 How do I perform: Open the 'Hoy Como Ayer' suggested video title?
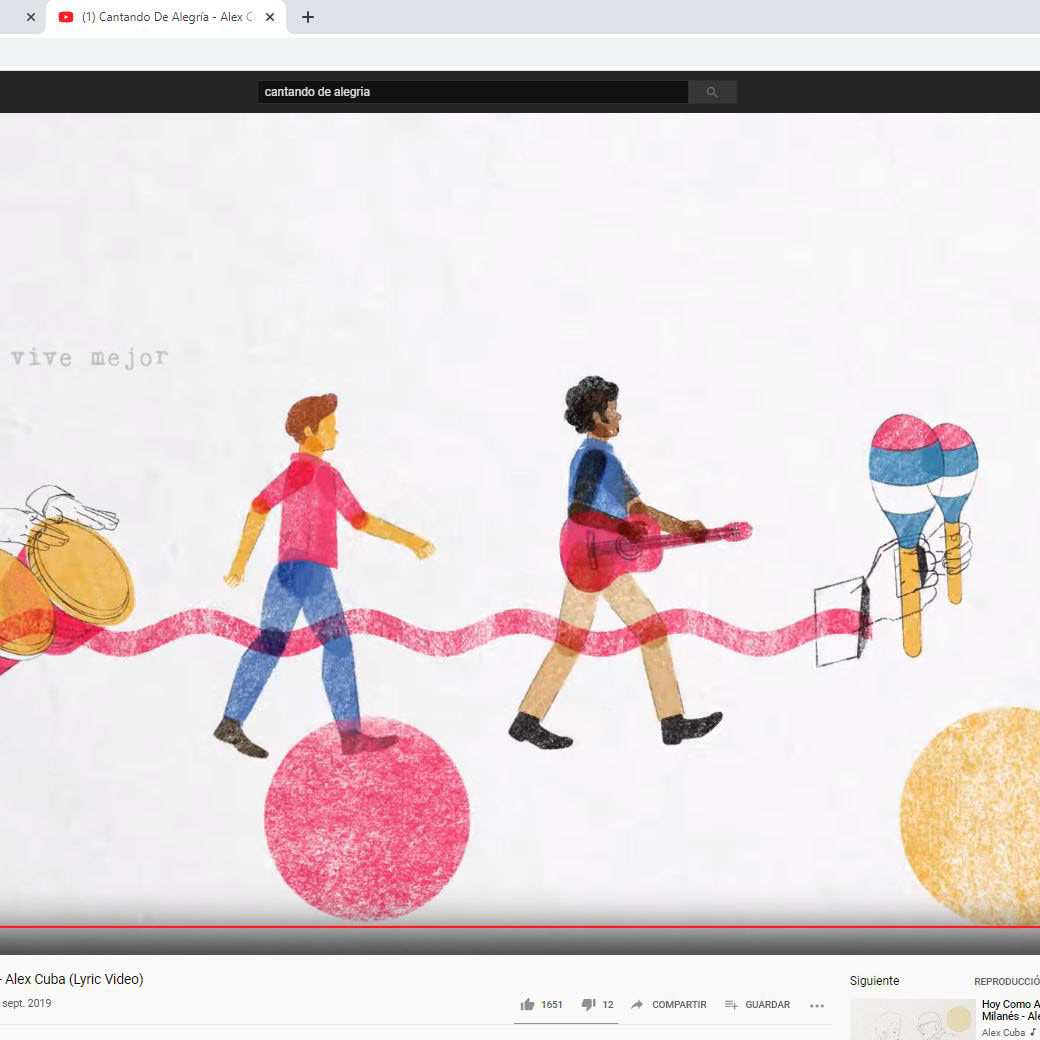(1010, 1010)
